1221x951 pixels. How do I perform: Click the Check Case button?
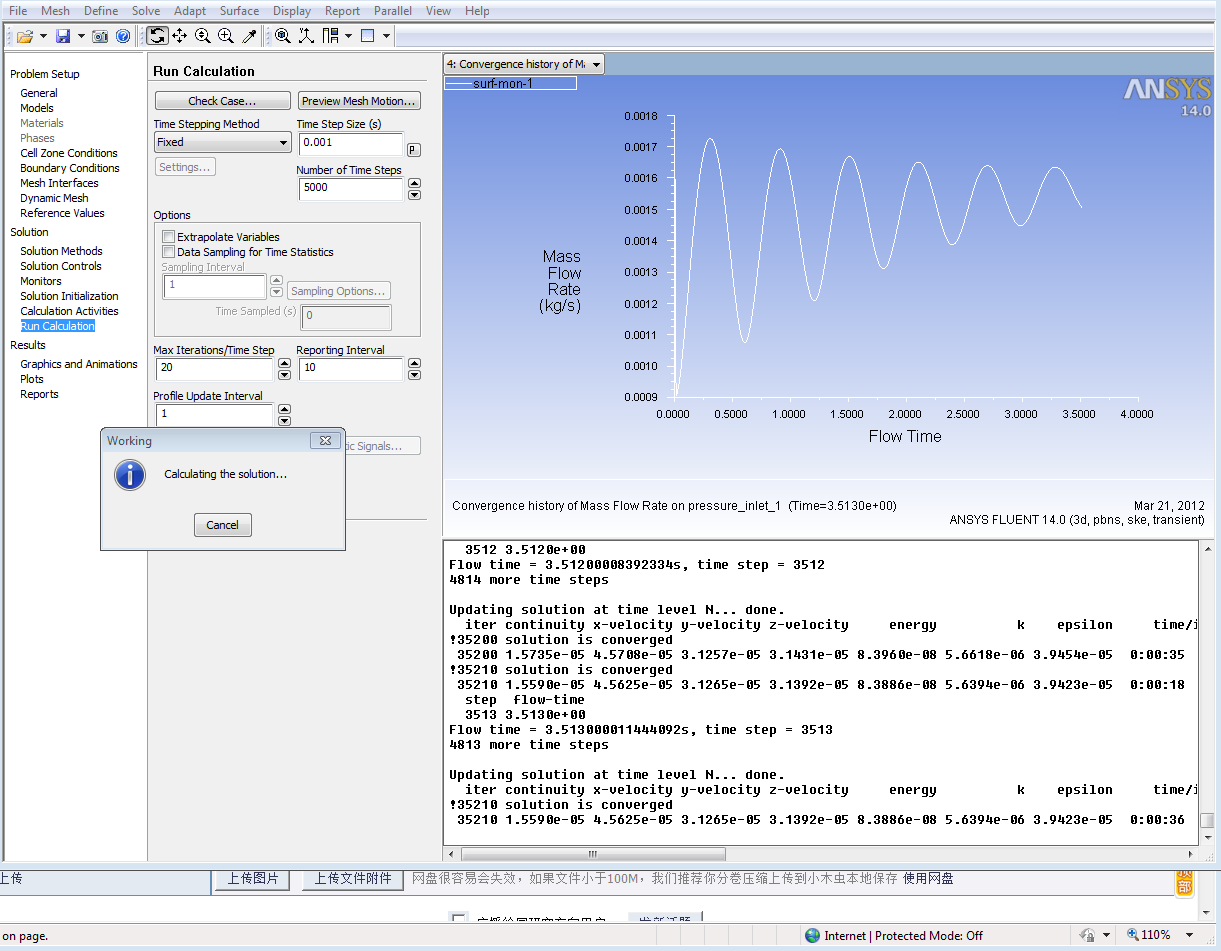click(x=222, y=101)
